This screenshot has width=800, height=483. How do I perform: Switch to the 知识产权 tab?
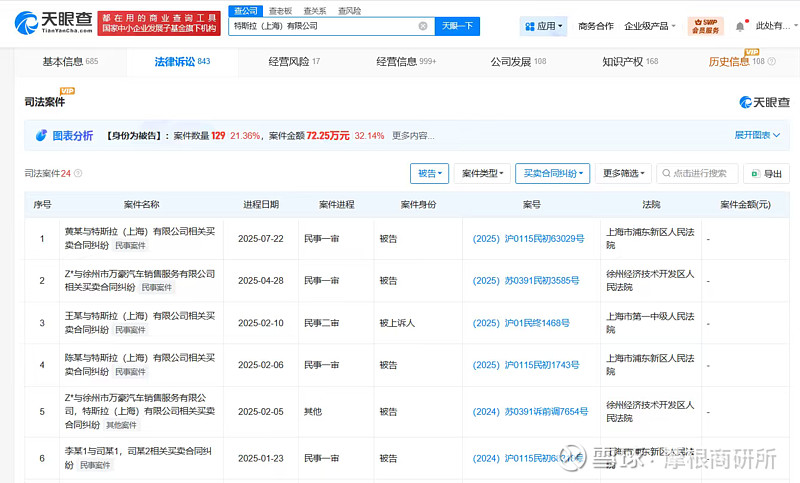point(630,62)
